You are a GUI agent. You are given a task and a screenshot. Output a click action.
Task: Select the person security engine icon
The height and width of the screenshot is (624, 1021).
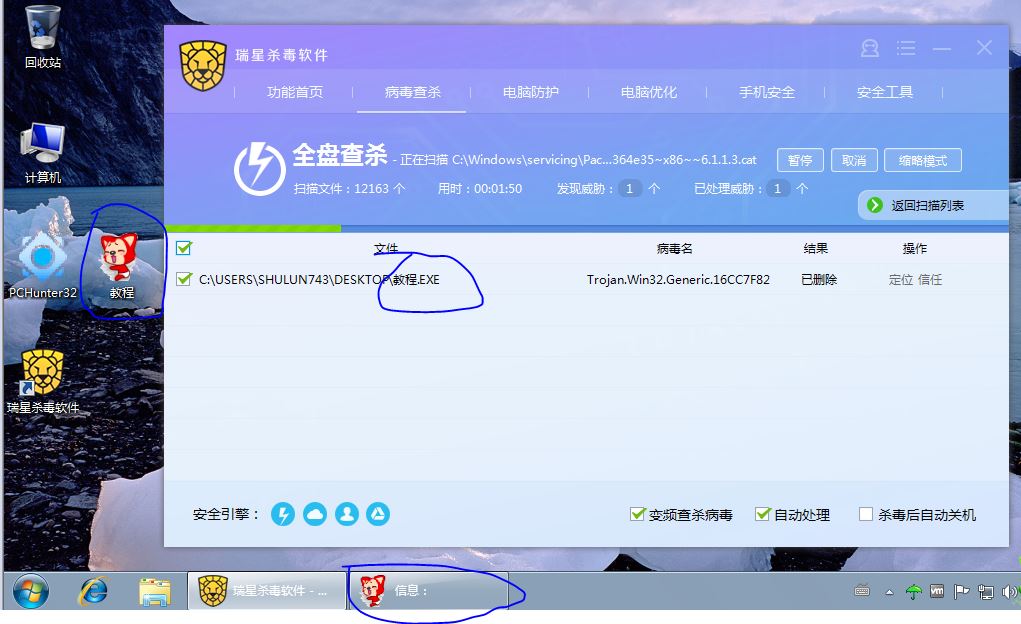click(346, 514)
